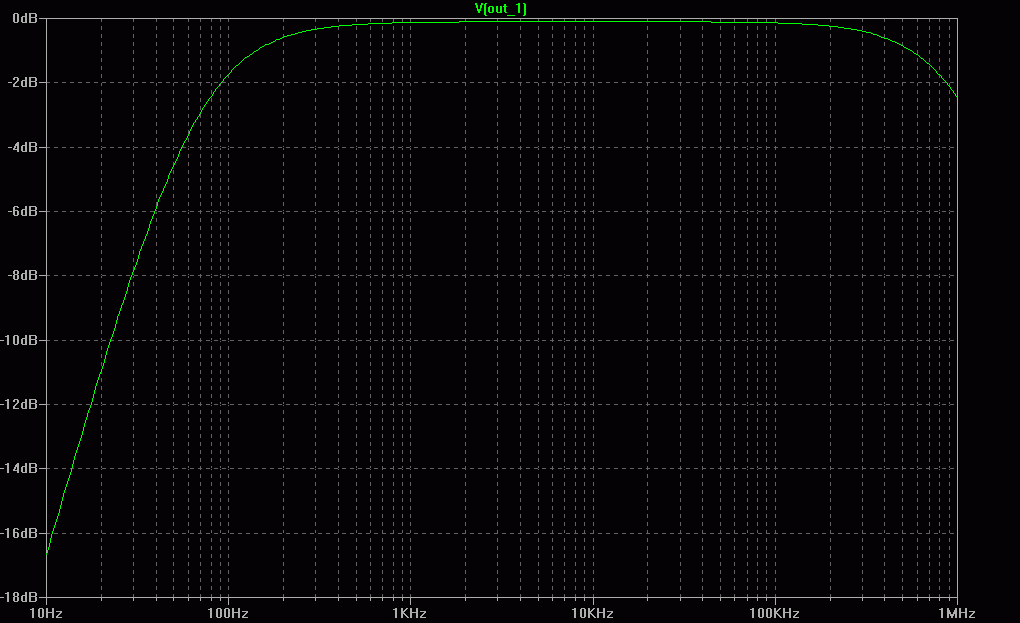Click the 1MHz frequency axis label
Screen dimensions: 1020x623
pyautogui.click(x=957, y=613)
